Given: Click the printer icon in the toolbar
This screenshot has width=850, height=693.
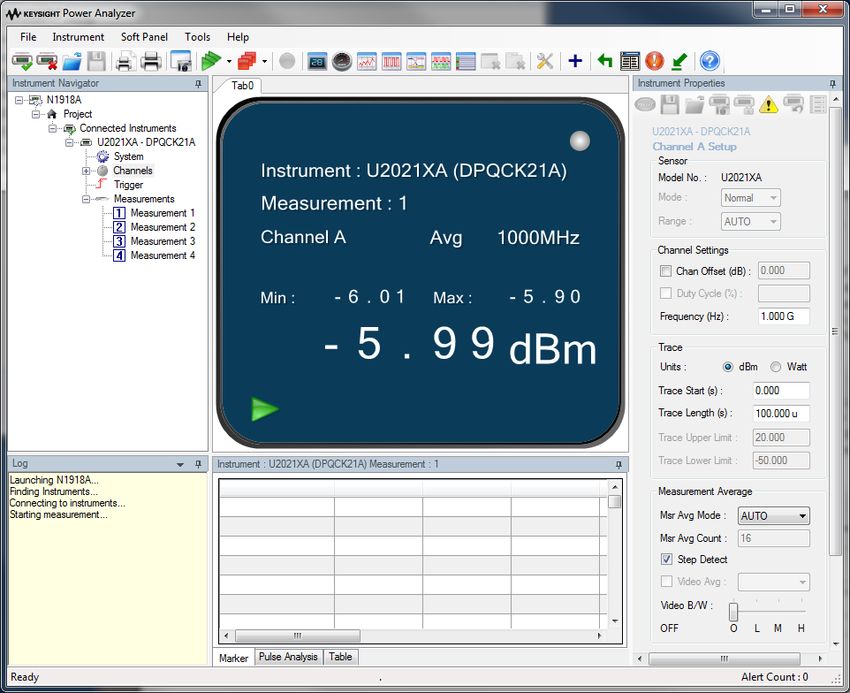Looking at the screenshot, I should tap(151, 61).
